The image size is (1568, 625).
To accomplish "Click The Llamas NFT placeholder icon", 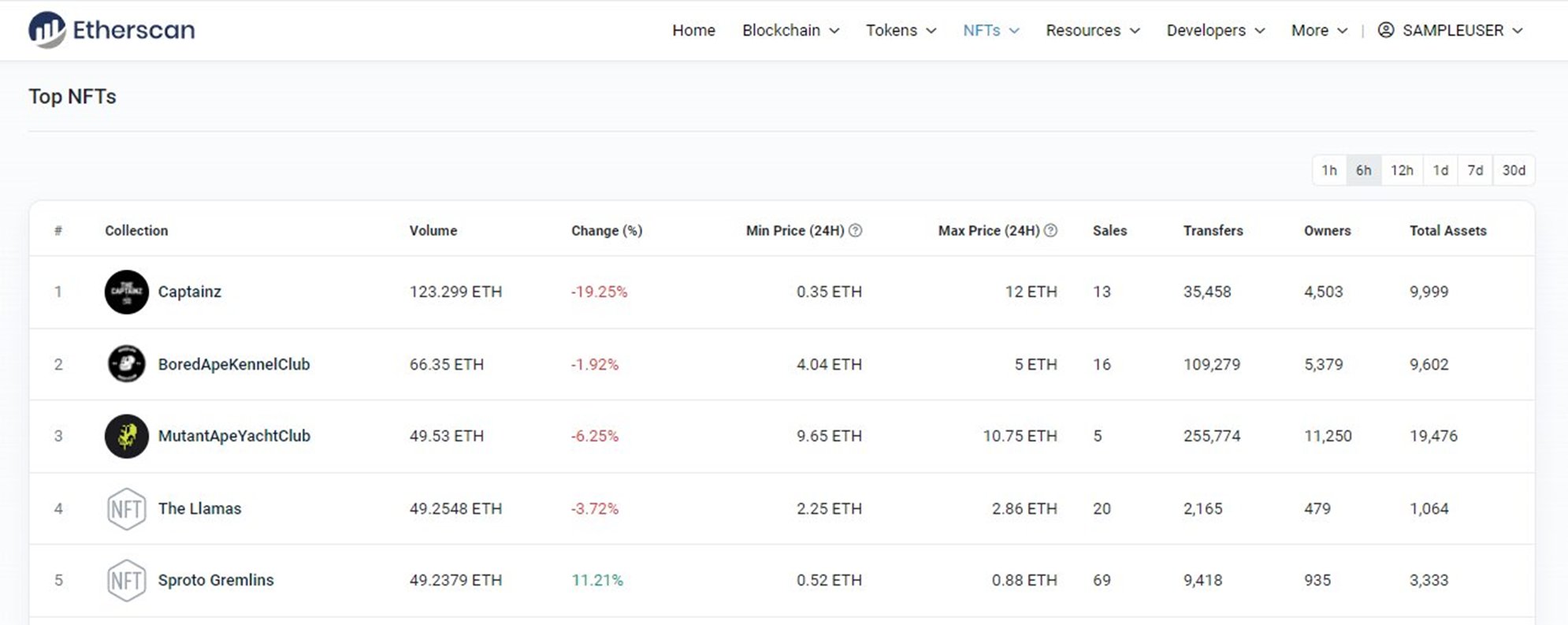I will [126, 509].
